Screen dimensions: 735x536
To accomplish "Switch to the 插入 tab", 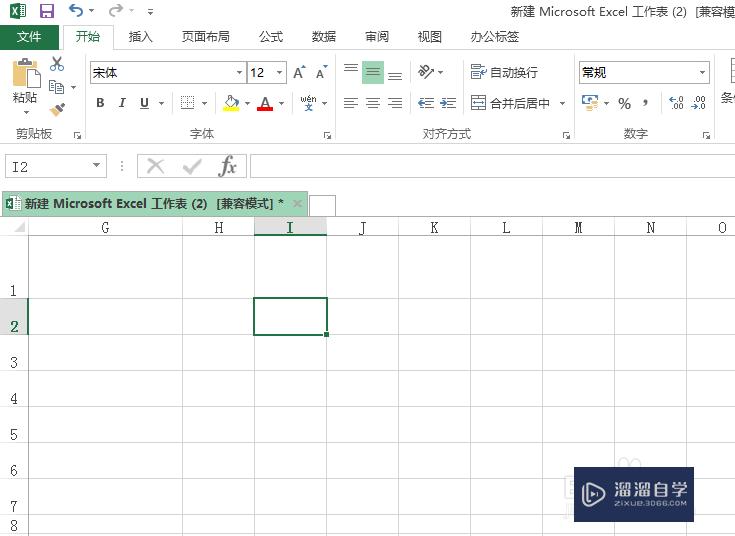I will click(141, 37).
